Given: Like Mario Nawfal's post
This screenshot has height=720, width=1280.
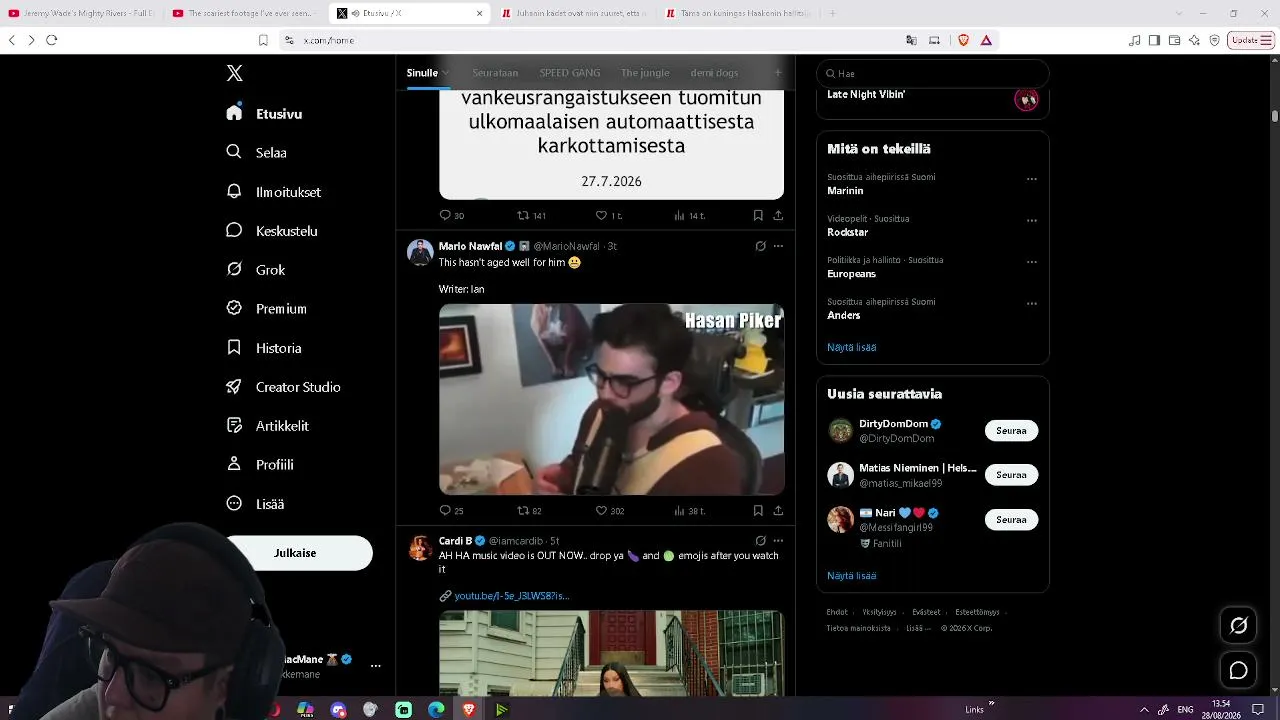Looking at the screenshot, I should (x=610, y=511).
